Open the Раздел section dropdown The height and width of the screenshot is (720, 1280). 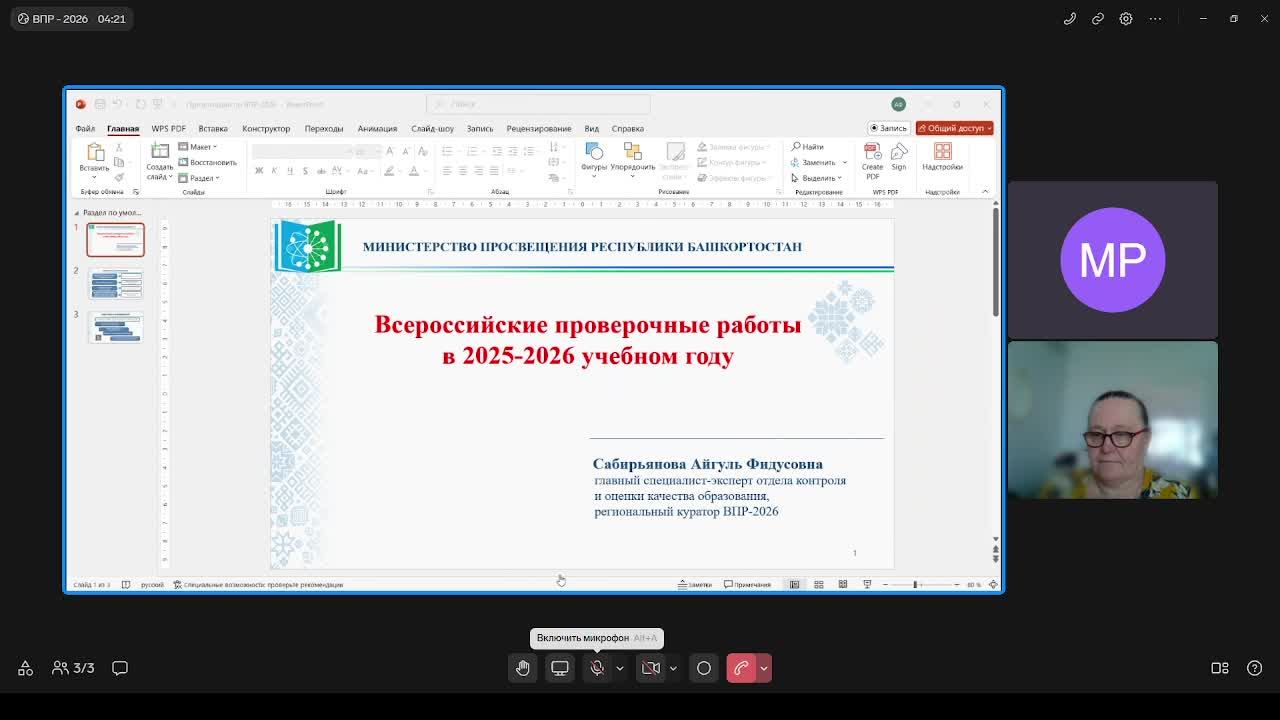199,178
